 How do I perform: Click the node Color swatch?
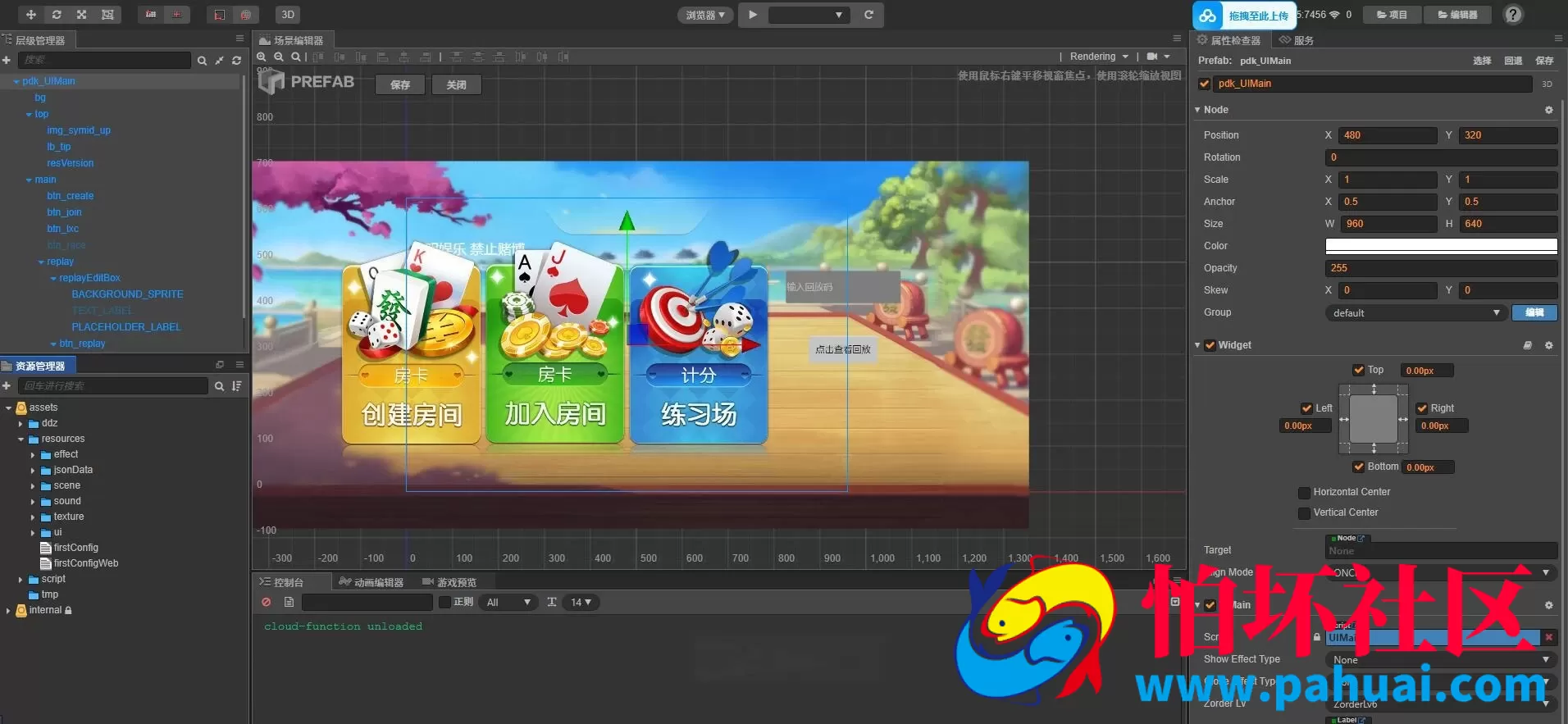1441,246
